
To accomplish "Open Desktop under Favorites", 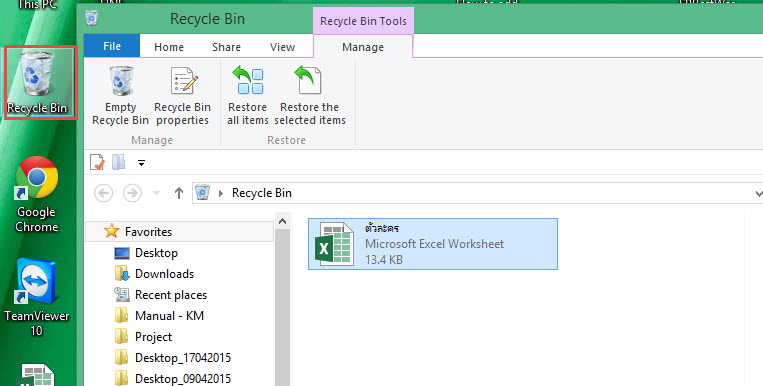I will pos(156,253).
